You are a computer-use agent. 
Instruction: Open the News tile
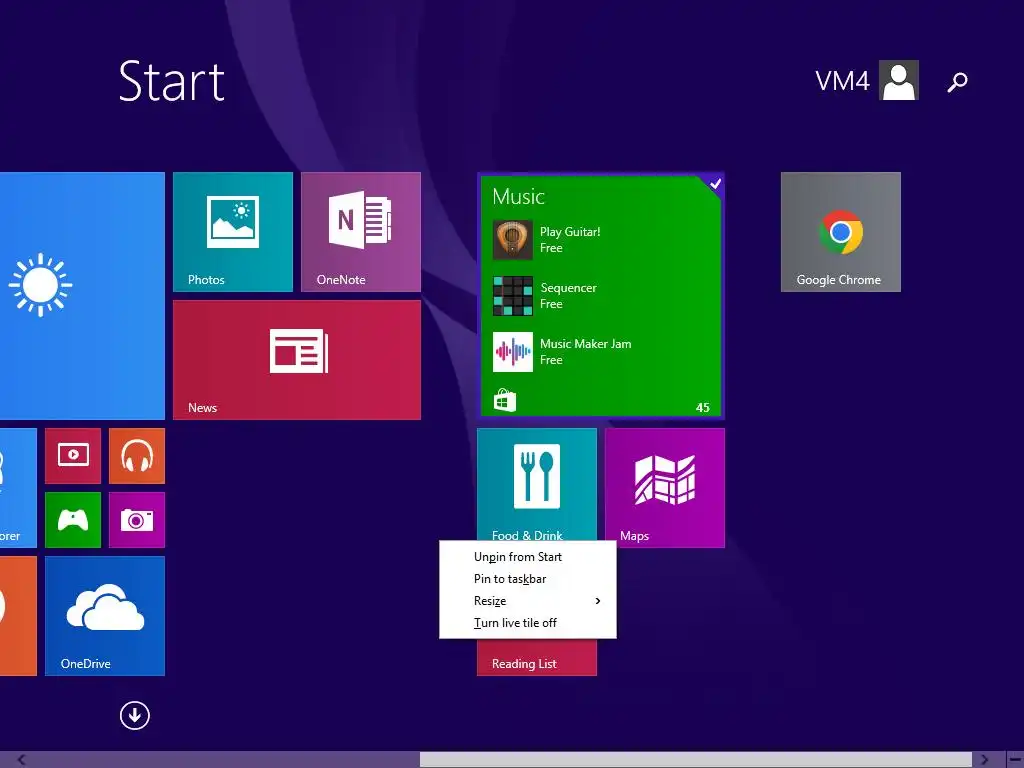[296, 360]
